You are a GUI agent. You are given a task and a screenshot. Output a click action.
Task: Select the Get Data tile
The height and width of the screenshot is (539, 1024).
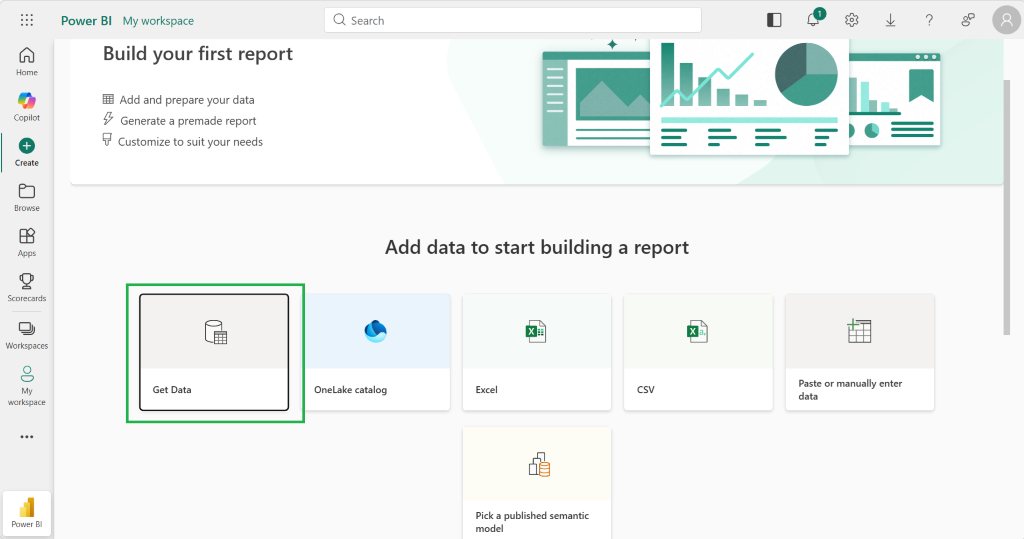tap(214, 352)
